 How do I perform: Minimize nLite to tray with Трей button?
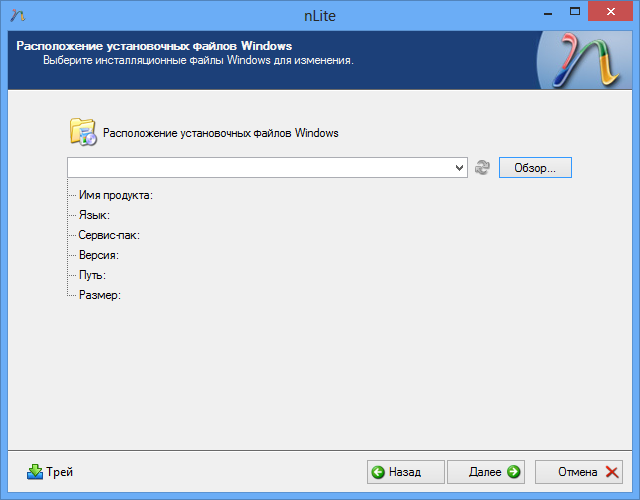[50, 472]
